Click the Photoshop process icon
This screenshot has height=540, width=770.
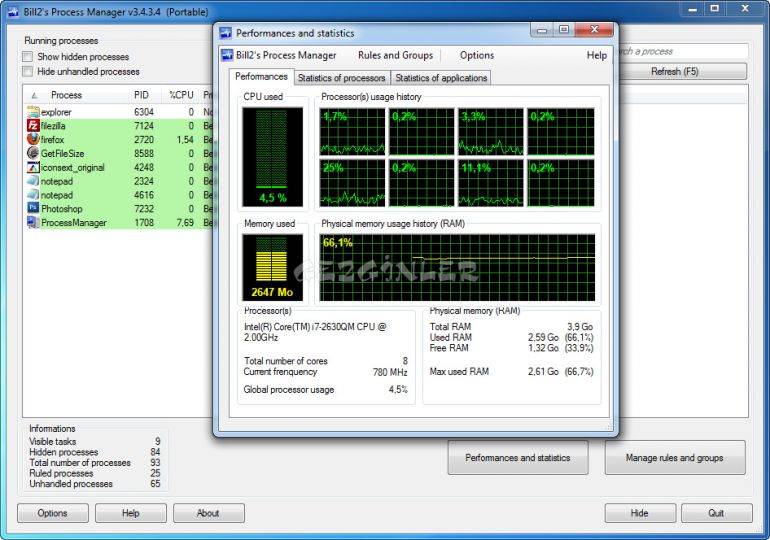coord(33,208)
